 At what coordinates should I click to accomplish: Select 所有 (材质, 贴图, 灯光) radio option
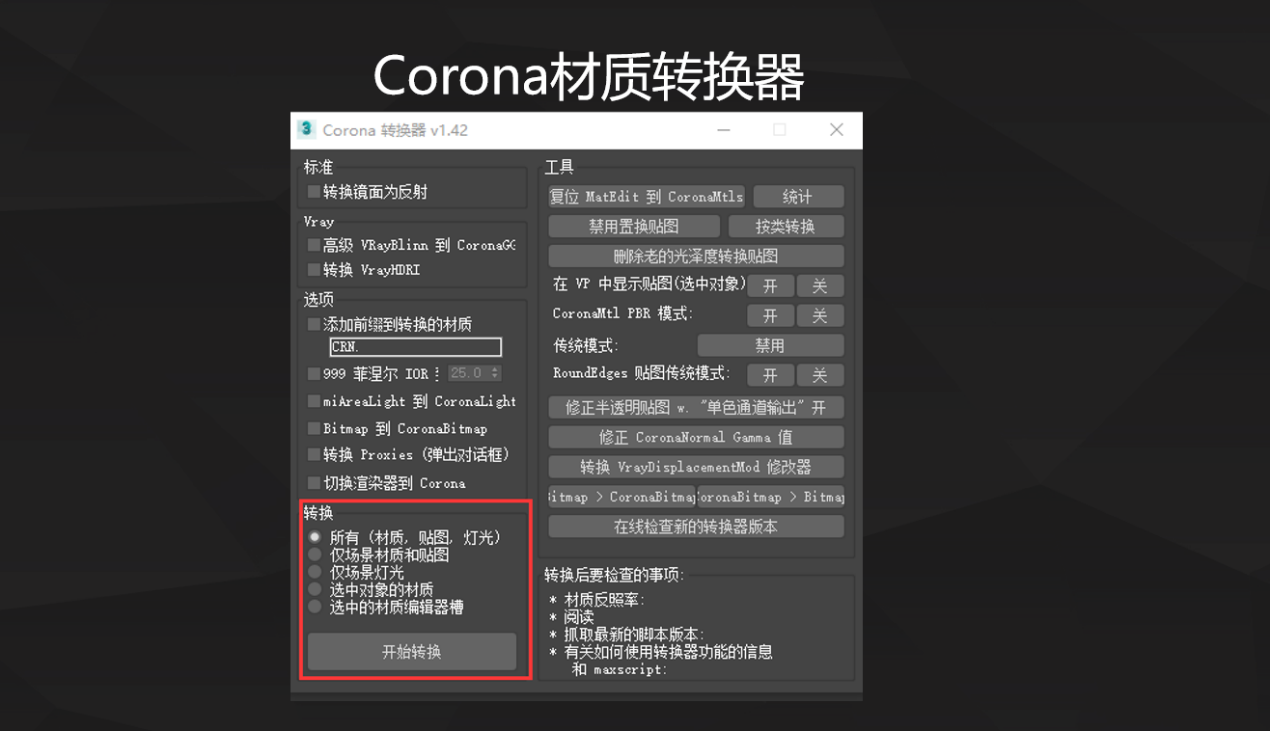click(315, 537)
